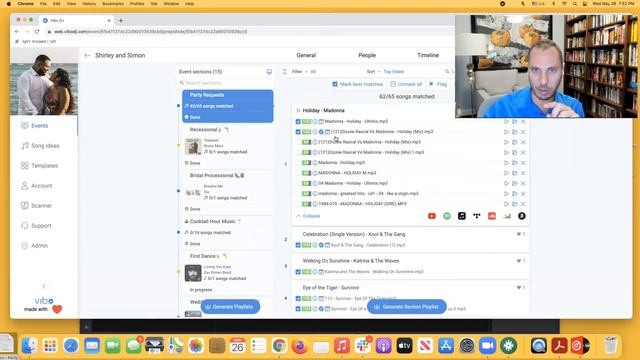The image size is (640, 360).
Task: Open Admin in the sidebar
Action: pyautogui.click(x=35, y=246)
